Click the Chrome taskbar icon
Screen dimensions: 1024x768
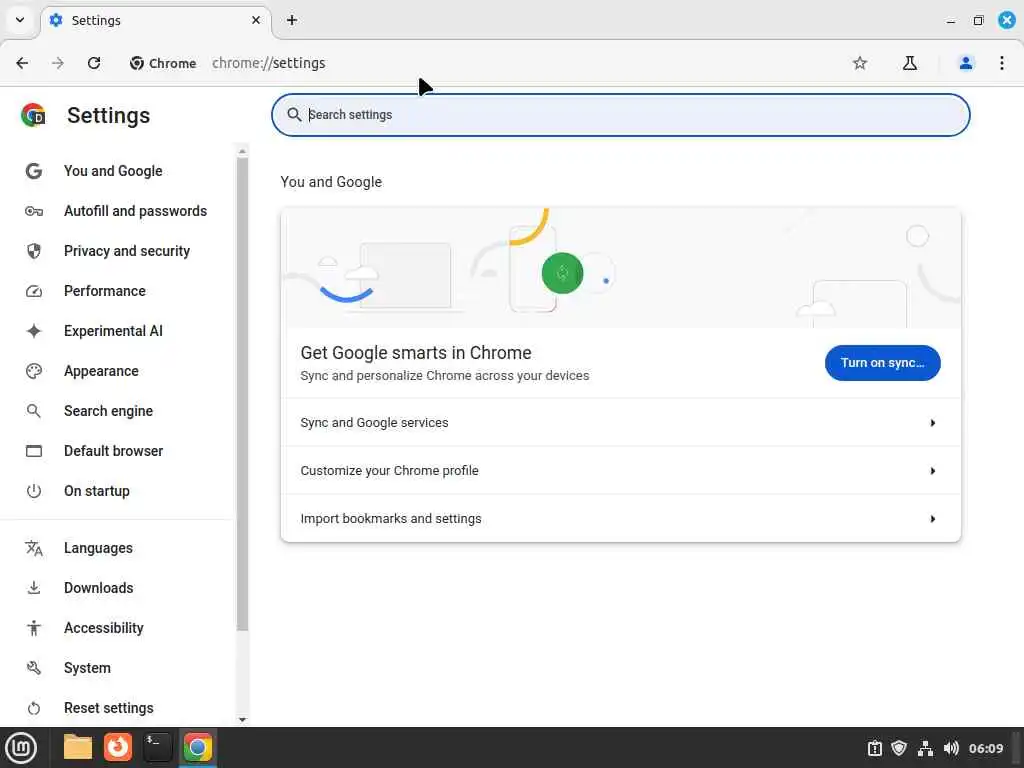(198, 748)
